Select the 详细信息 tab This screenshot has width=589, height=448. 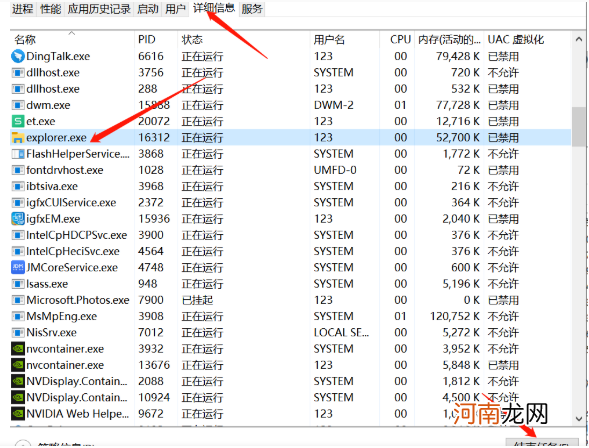(214, 8)
